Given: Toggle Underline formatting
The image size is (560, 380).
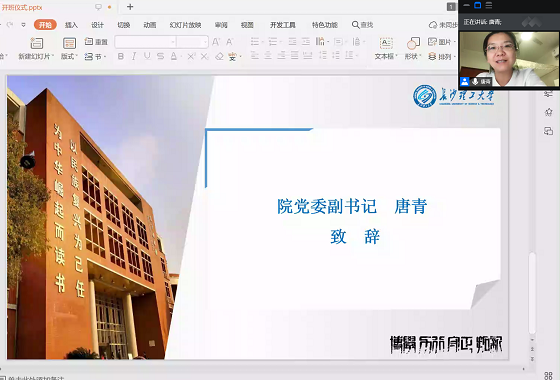Looking at the screenshot, I should click(147, 56).
